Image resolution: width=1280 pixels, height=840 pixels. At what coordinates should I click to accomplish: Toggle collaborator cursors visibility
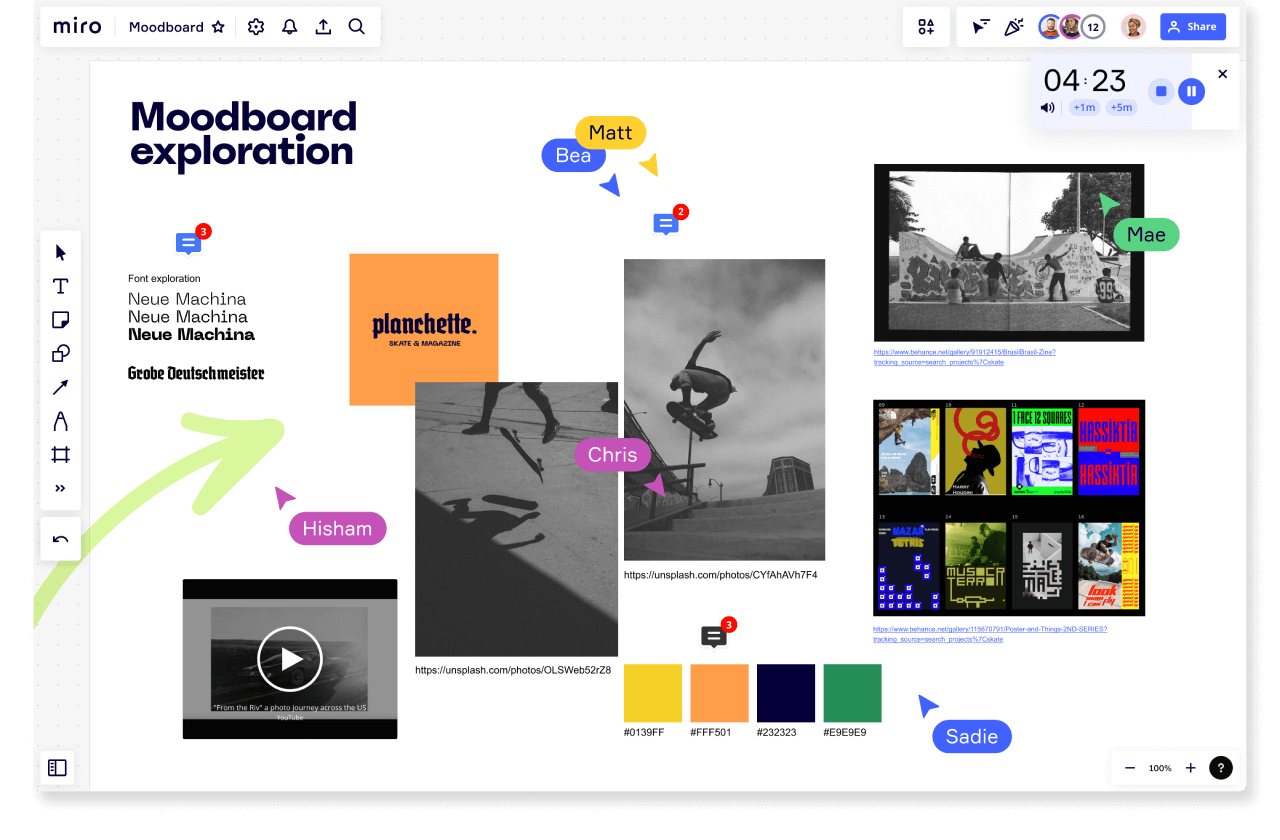(x=980, y=27)
